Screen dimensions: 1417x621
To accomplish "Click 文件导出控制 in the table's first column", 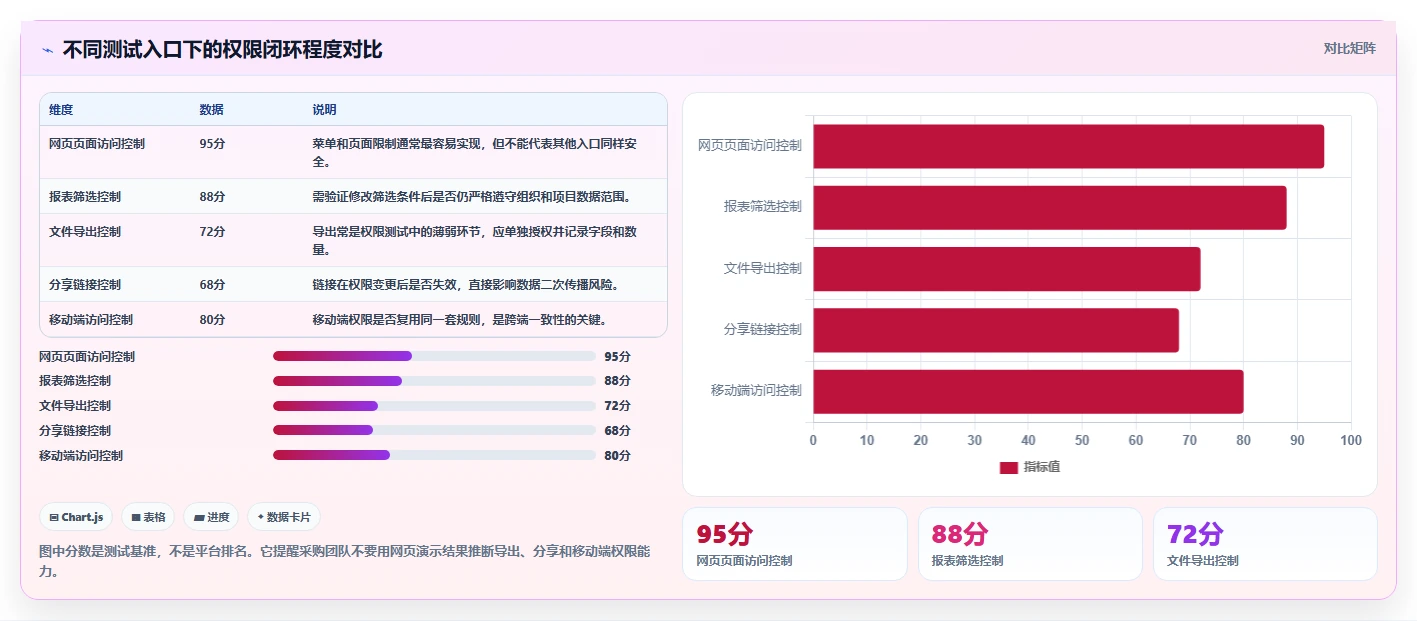I will click(85, 232).
